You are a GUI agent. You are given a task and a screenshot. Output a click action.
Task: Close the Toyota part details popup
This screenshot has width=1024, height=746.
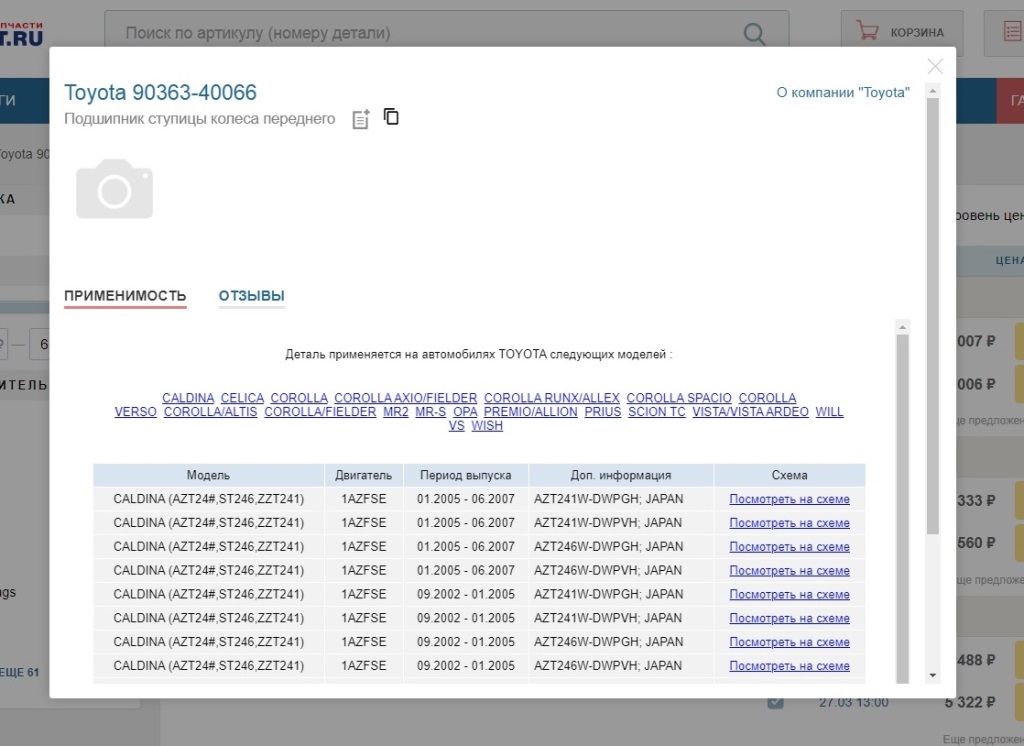(935, 67)
